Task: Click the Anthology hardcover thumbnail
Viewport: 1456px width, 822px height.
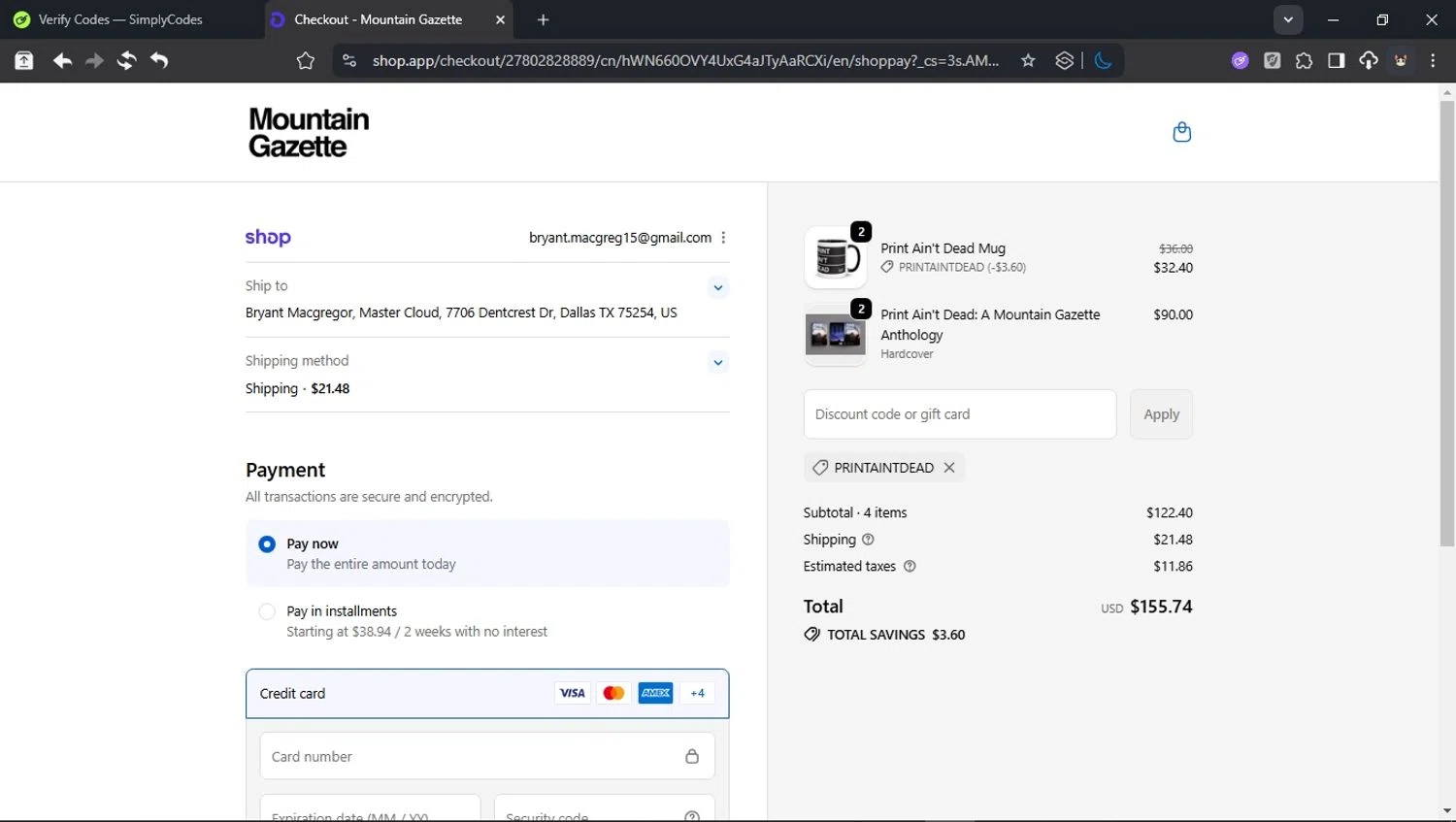Action: click(836, 335)
